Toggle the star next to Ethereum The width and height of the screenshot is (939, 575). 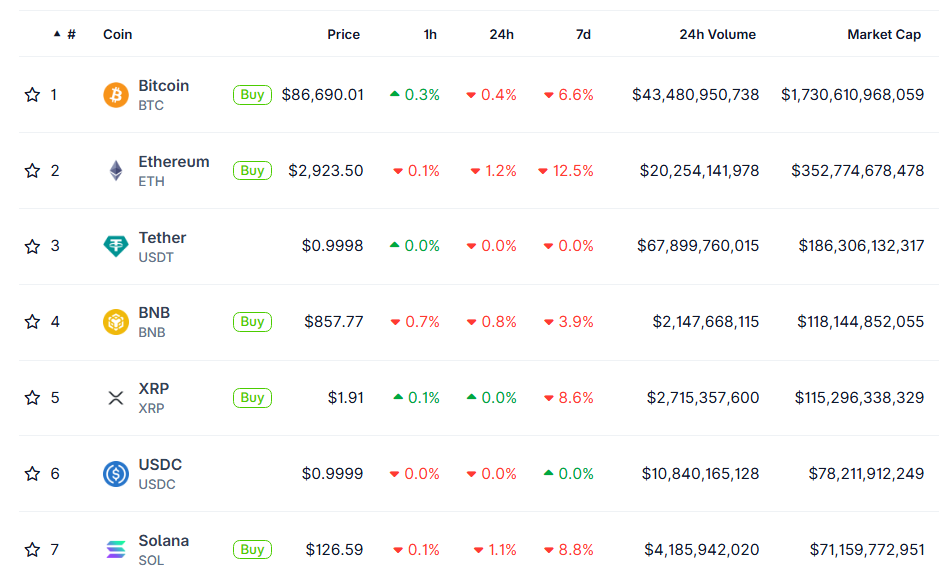tap(32, 171)
